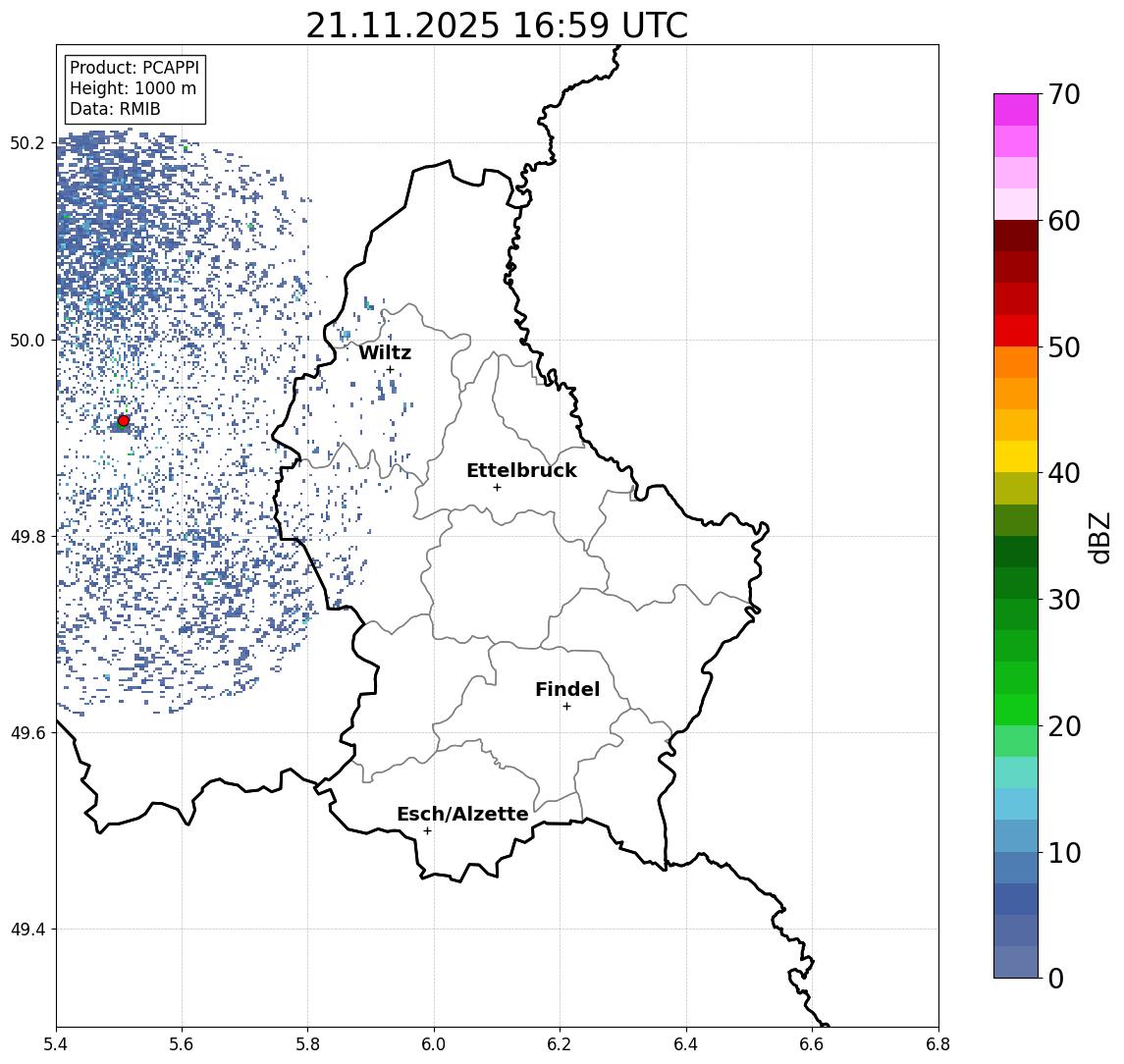Click the 'Height: 1000 m' text
The image size is (1124, 1064).
pos(133,89)
